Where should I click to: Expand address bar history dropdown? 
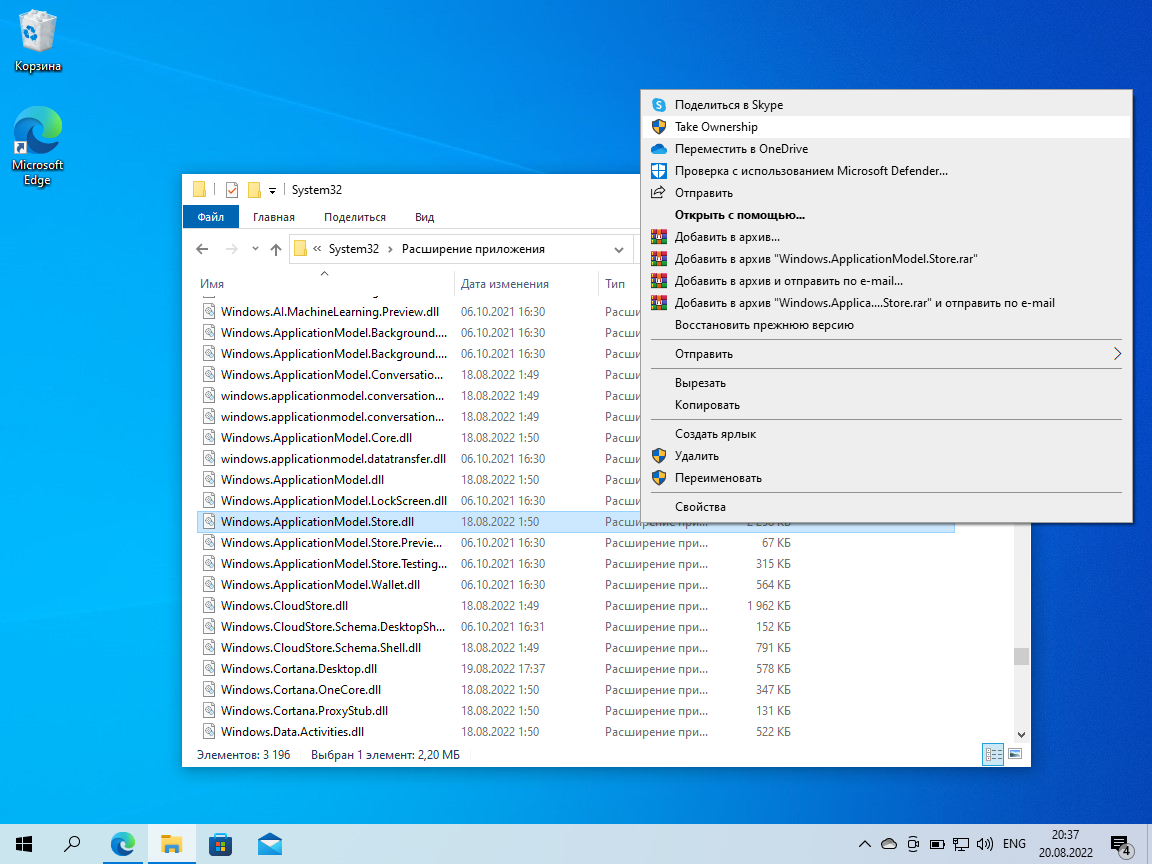coord(619,250)
